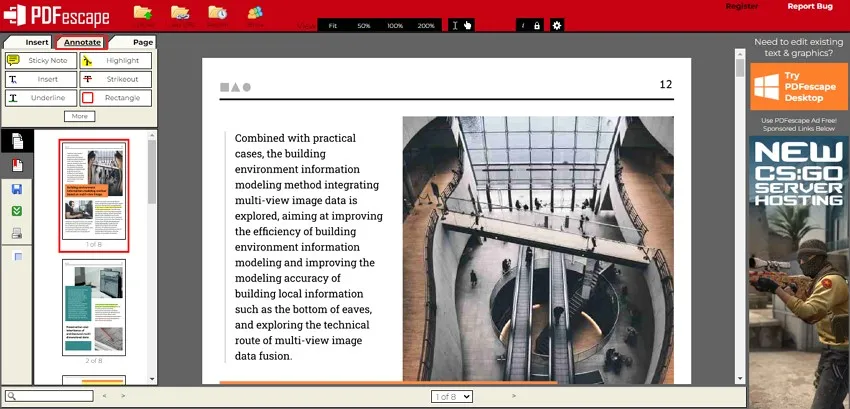The width and height of the screenshot is (850, 409).
Task: Select the Sticky Note annotation tool
Action: click(41, 61)
